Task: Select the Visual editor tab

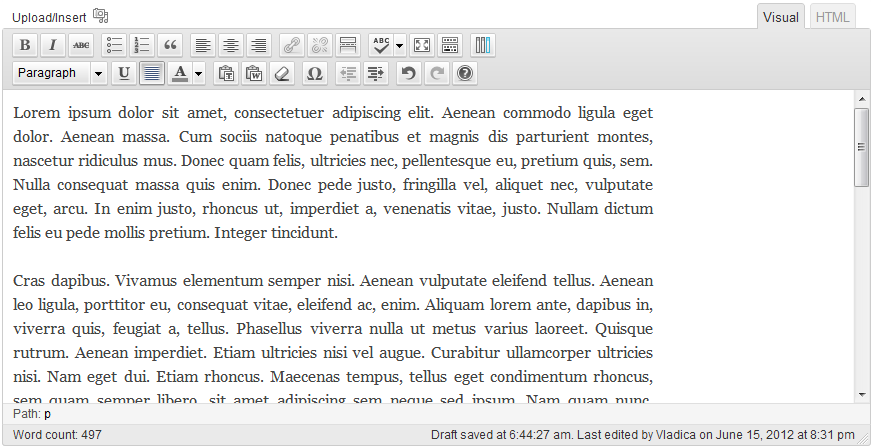Action: tap(781, 17)
